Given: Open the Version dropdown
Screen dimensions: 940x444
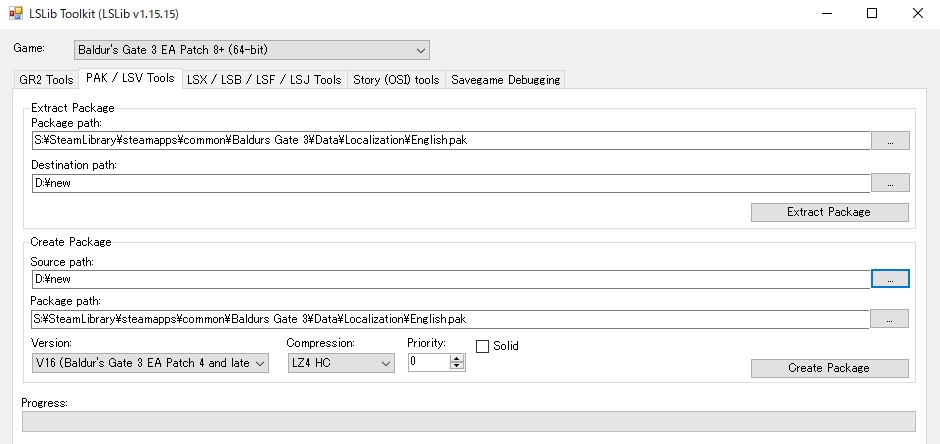Looking at the screenshot, I should (150, 363).
